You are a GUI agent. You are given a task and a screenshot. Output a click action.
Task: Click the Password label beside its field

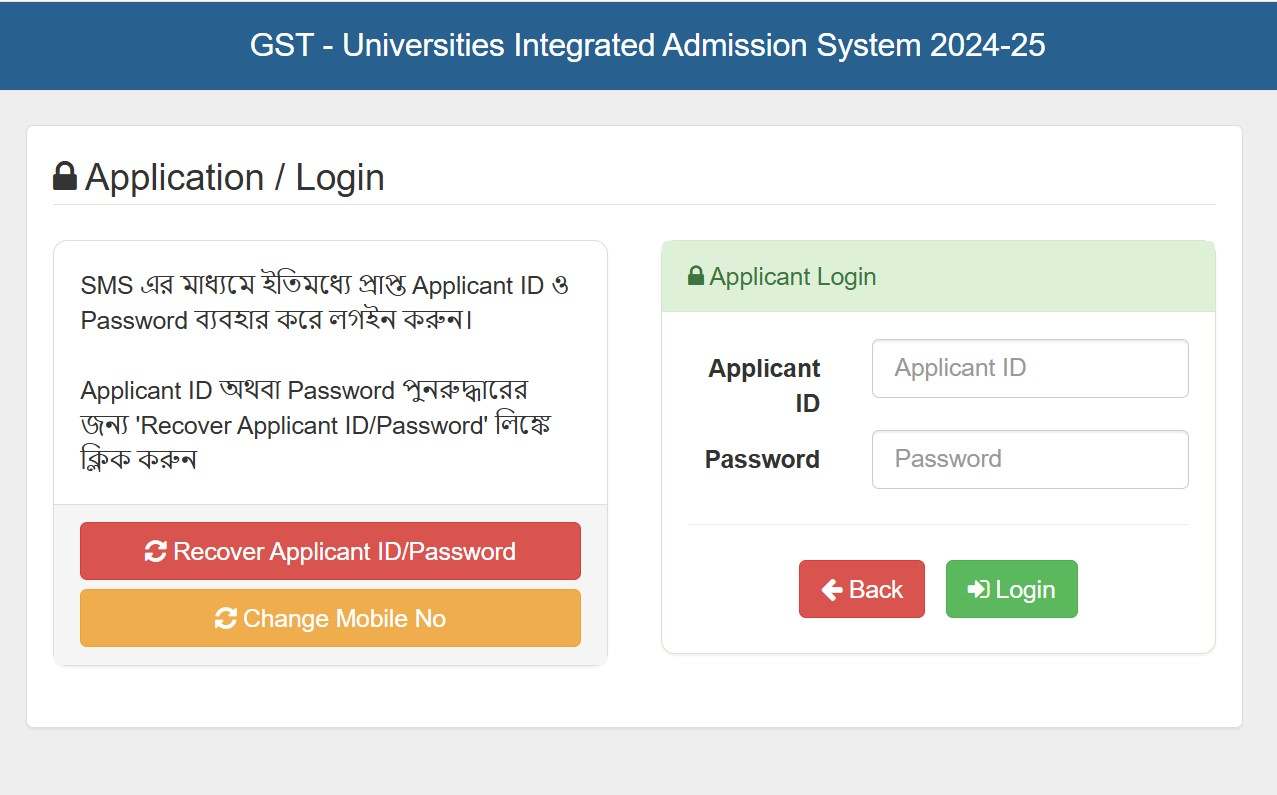(761, 459)
